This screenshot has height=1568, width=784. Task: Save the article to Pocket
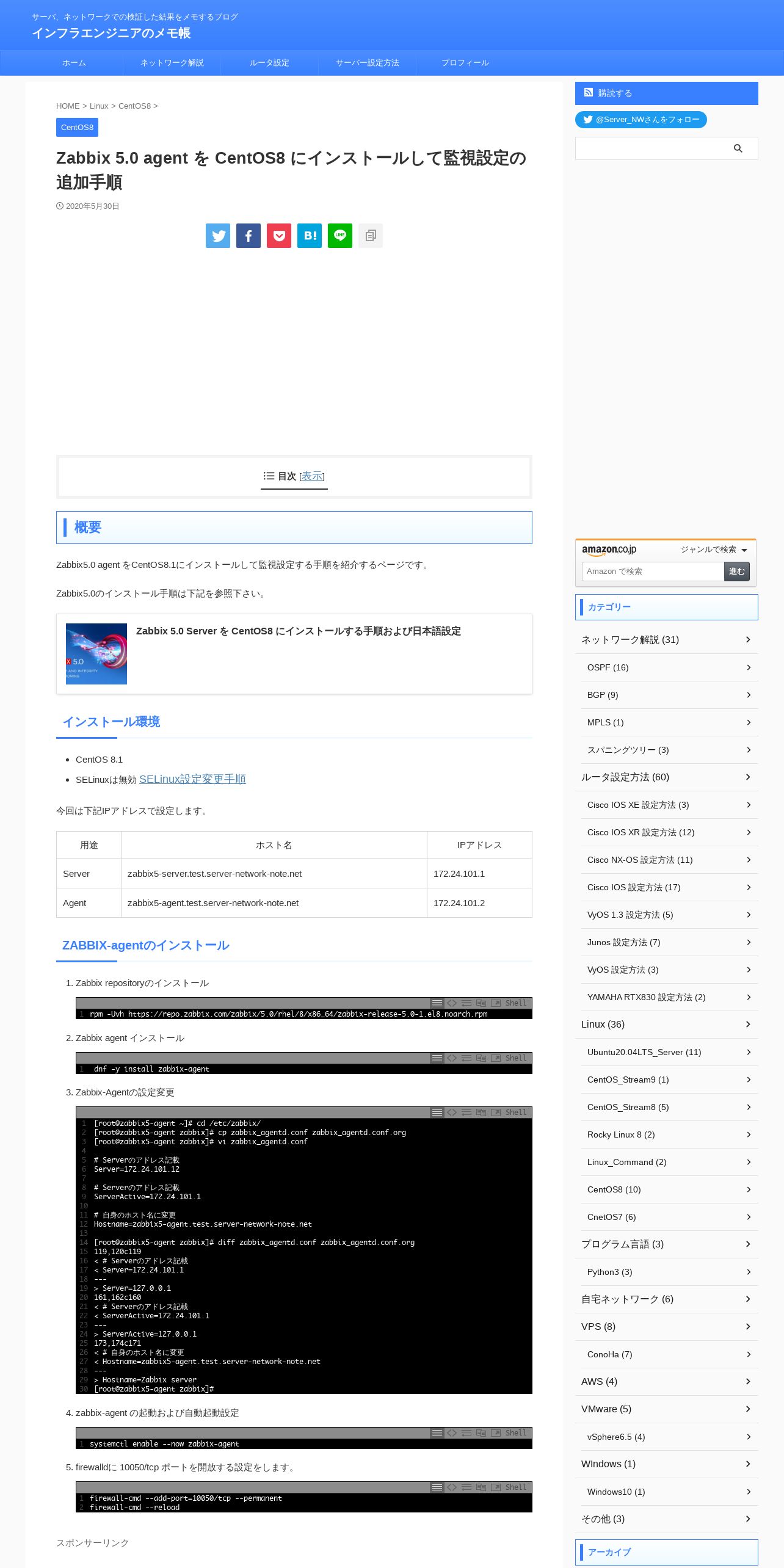click(279, 236)
